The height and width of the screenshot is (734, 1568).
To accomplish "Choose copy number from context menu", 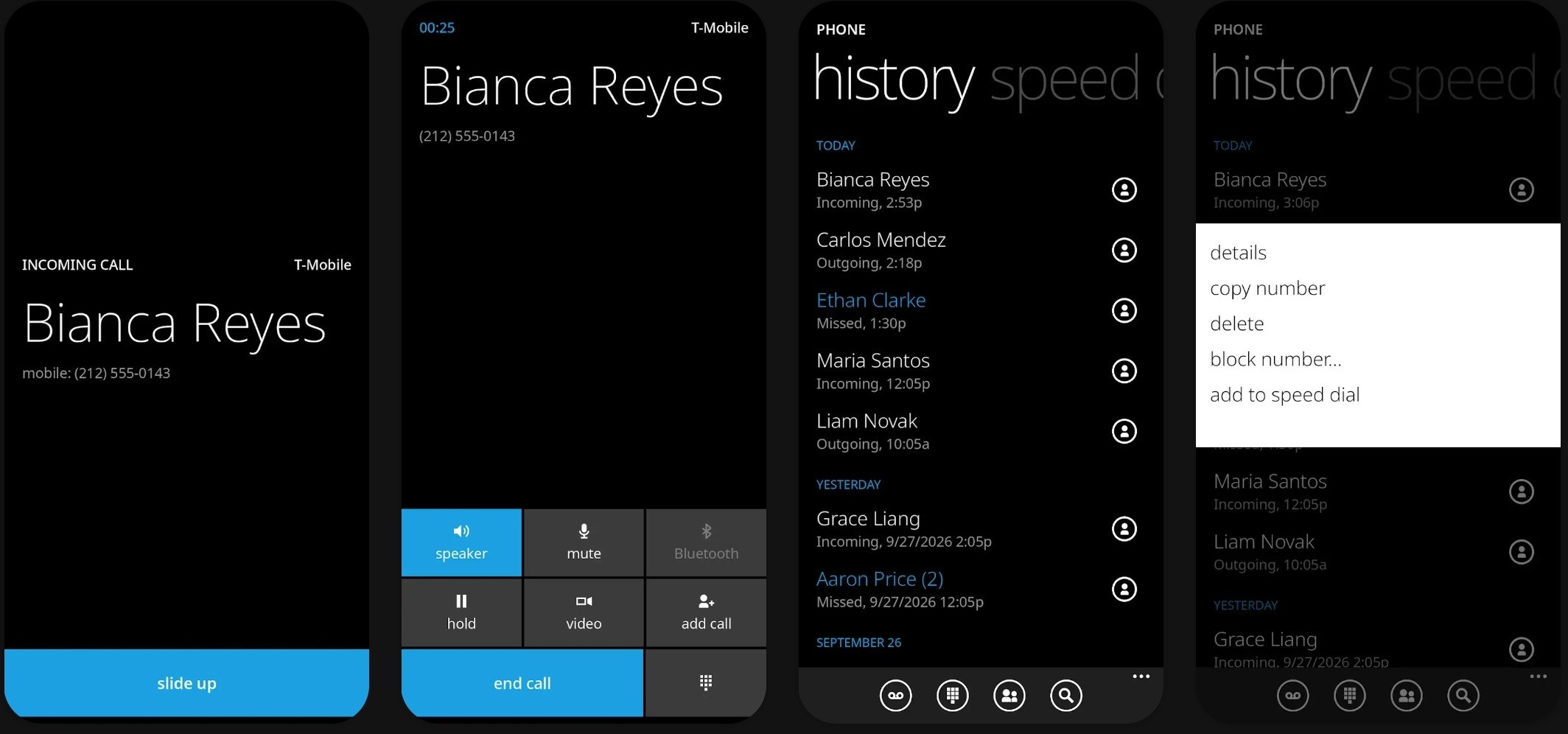I will click(x=1267, y=288).
